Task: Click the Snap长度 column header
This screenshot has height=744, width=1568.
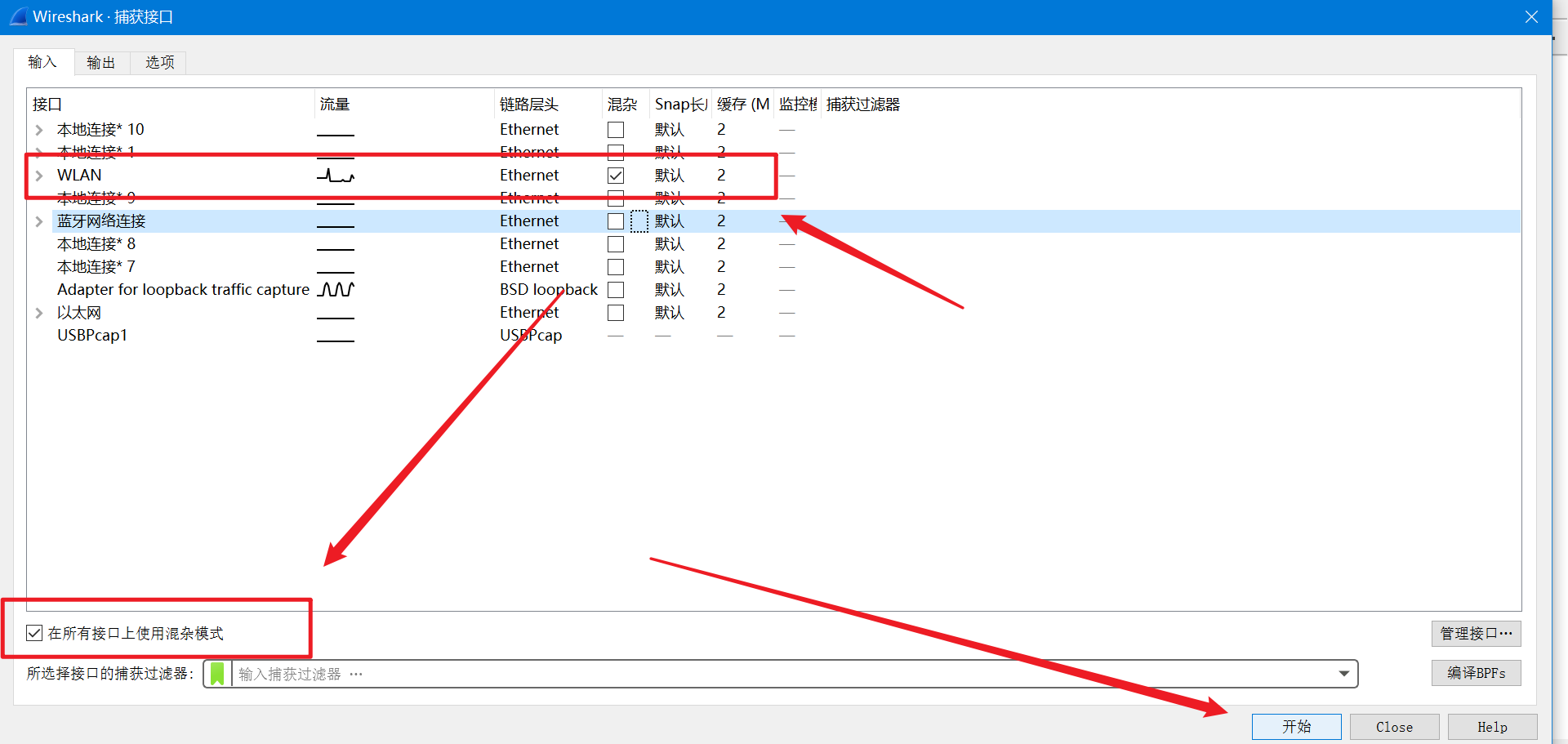Action: click(x=681, y=105)
